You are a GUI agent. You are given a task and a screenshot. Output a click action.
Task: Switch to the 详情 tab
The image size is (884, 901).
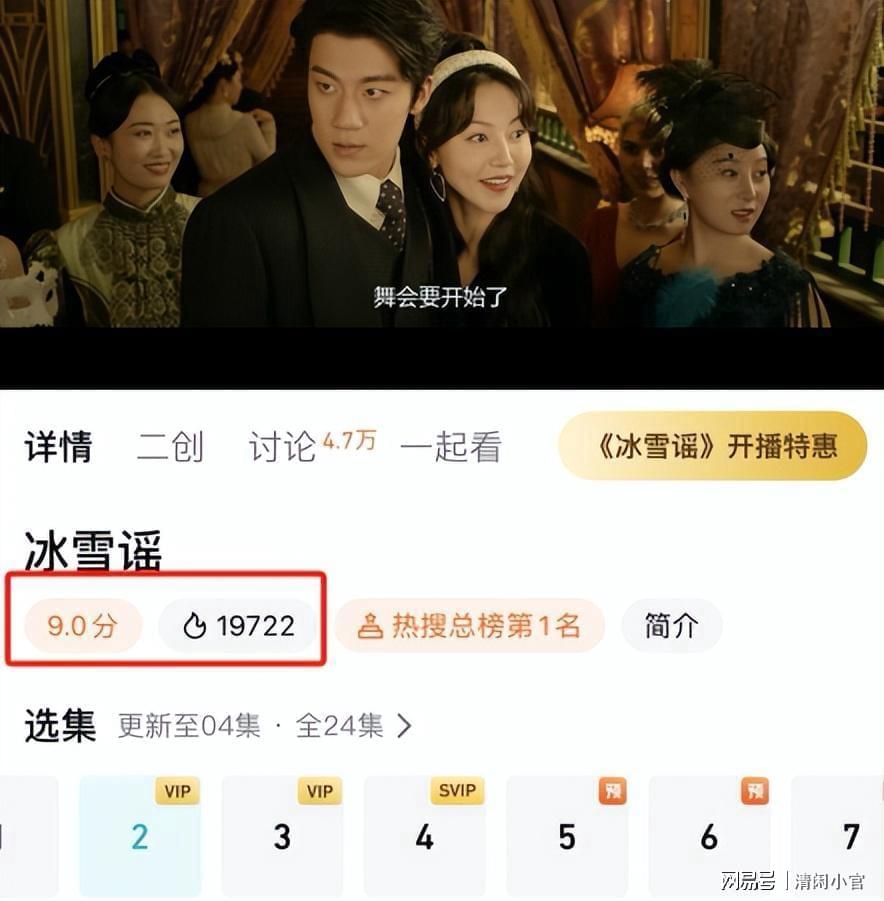(58, 446)
